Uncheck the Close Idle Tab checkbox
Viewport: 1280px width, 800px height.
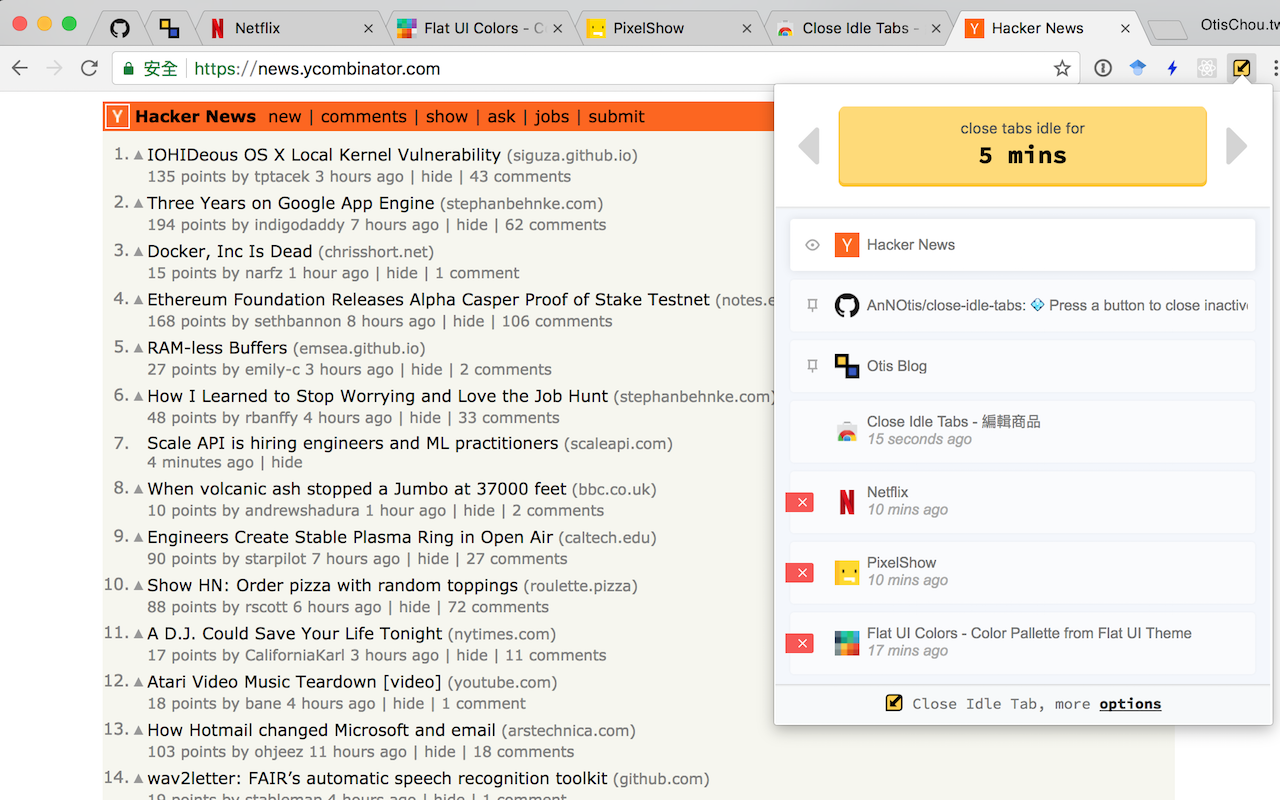(893, 703)
